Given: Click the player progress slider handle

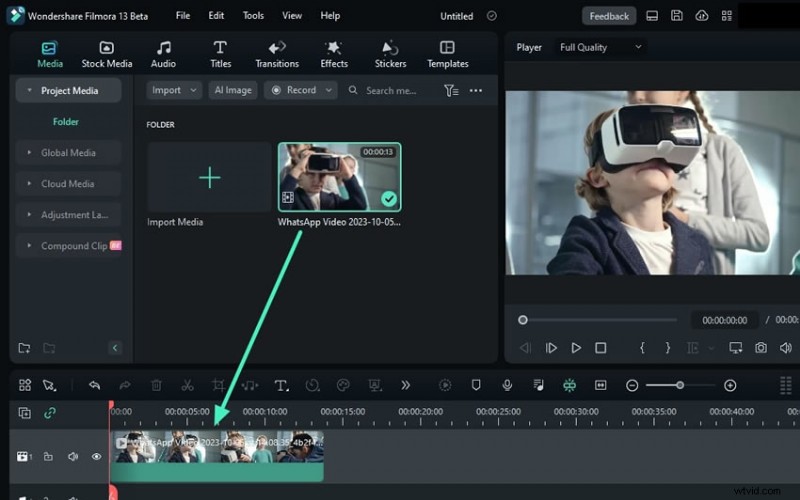Looking at the screenshot, I should (522, 320).
